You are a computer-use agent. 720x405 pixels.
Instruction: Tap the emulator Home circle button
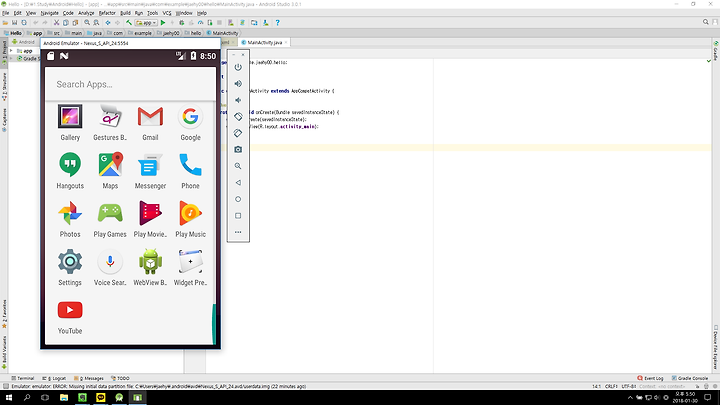238,199
